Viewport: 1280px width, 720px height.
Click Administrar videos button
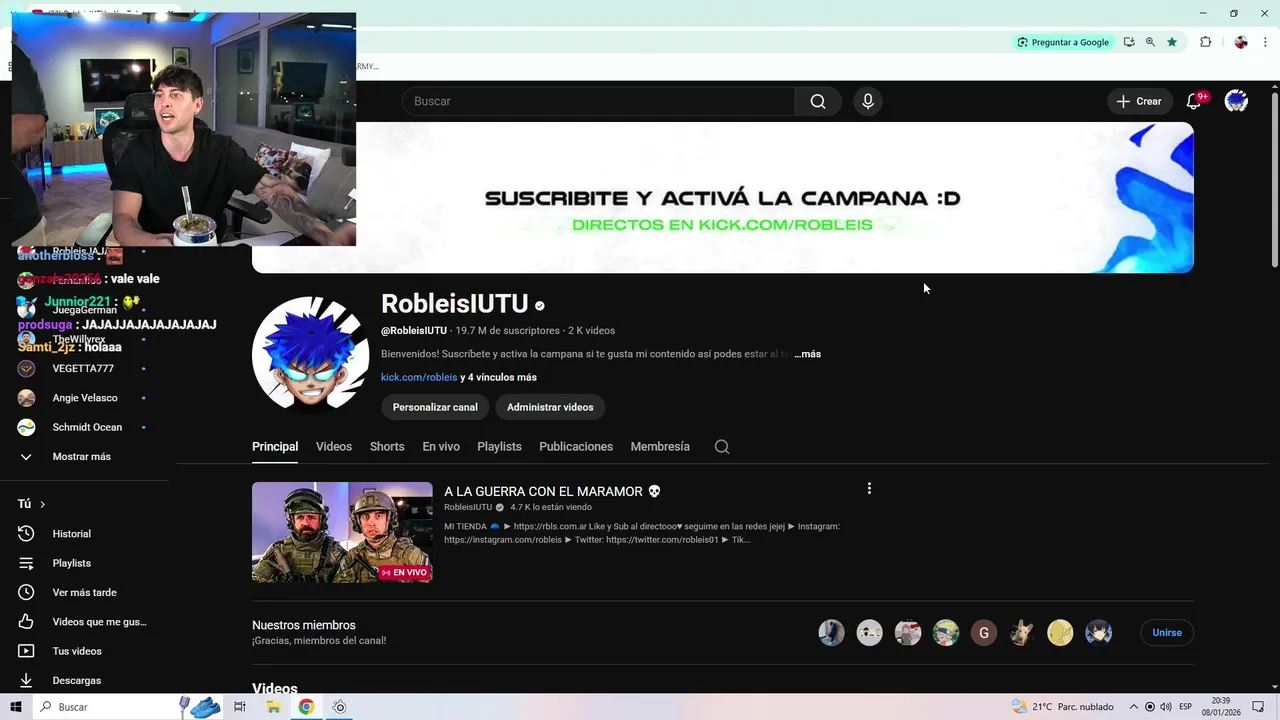(550, 407)
